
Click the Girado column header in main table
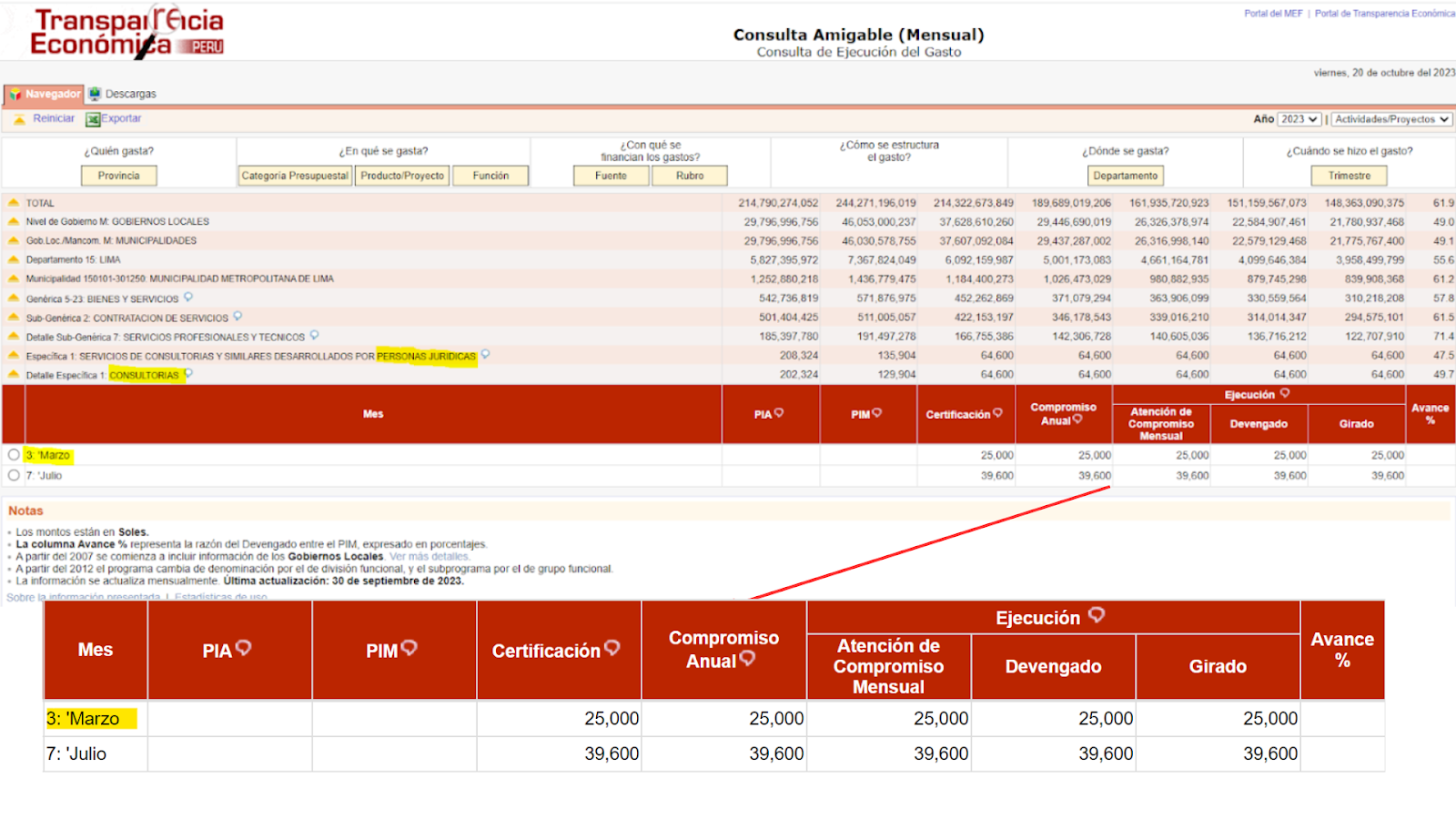1356,424
